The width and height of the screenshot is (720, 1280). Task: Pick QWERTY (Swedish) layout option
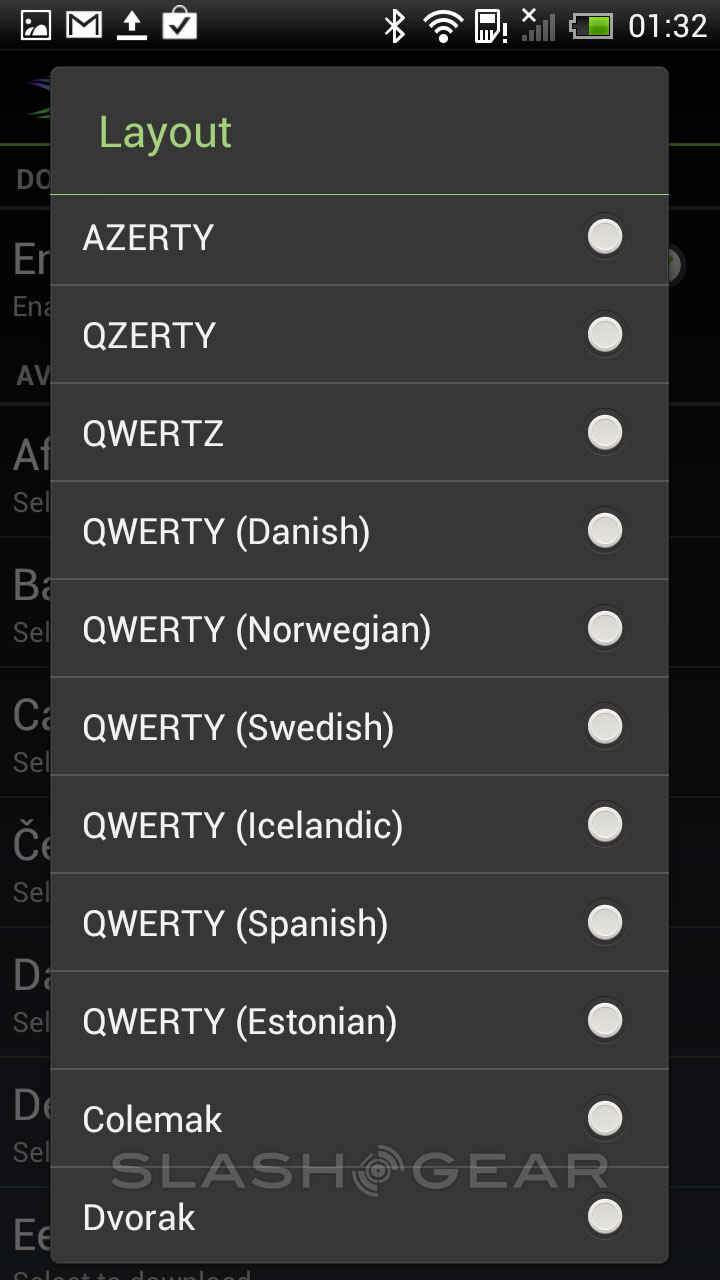[x=239, y=727]
